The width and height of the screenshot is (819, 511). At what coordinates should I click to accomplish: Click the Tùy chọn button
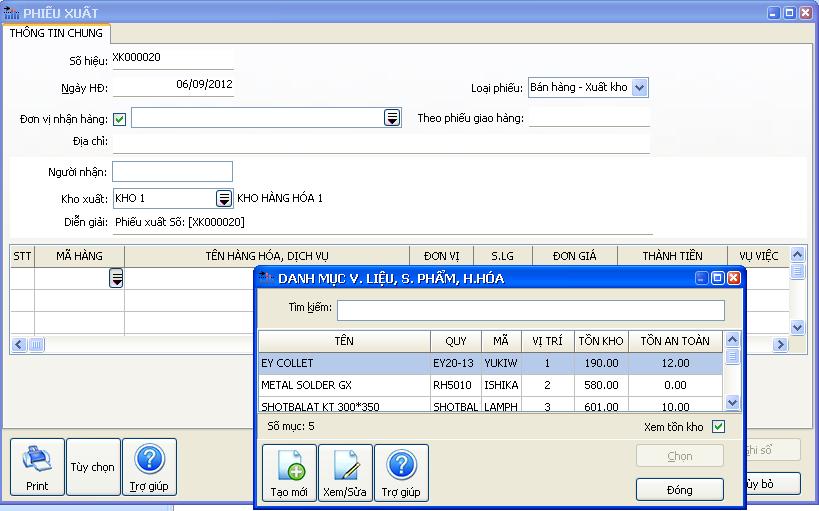click(92, 467)
